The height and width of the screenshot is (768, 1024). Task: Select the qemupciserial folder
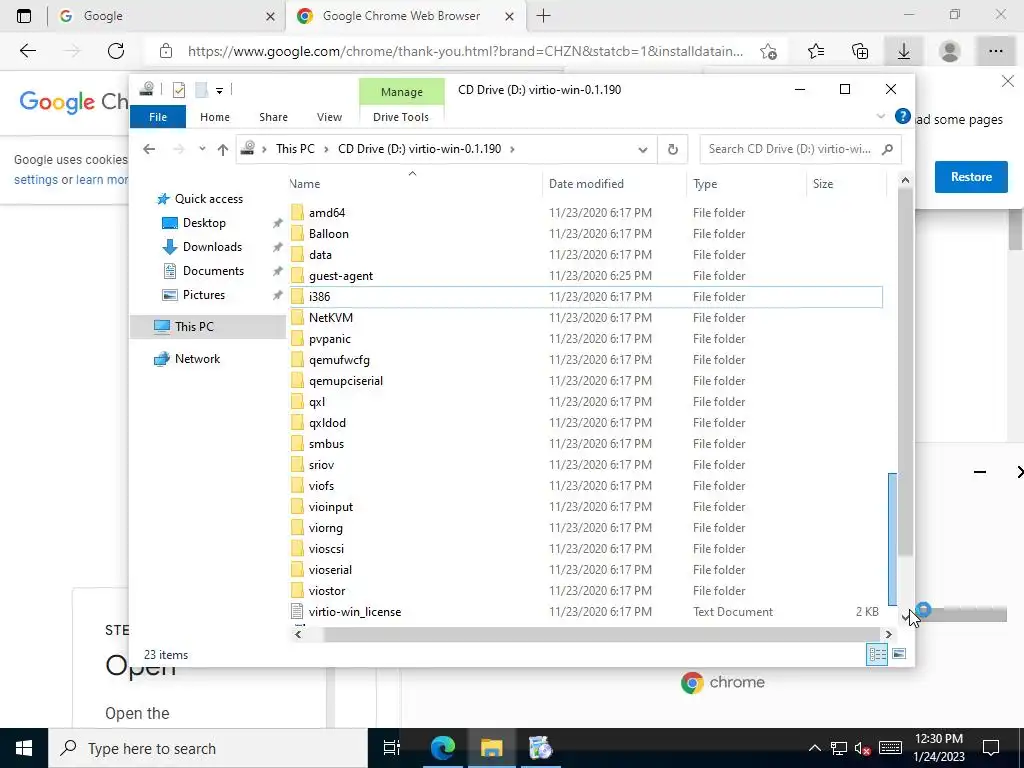click(345, 381)
